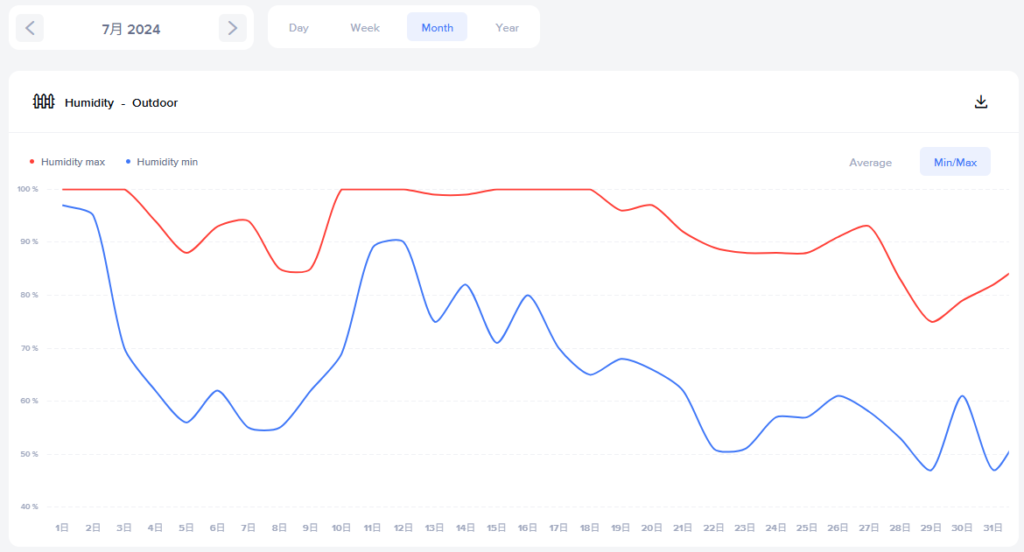Open the Year view tab
1024x552 pixels.
coord(507,27)
